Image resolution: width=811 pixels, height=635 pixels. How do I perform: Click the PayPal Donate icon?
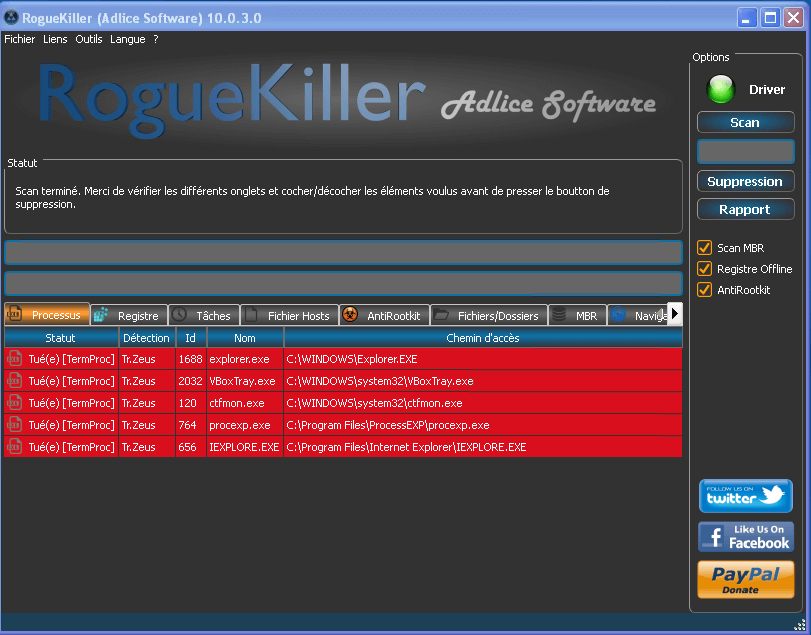745,579
